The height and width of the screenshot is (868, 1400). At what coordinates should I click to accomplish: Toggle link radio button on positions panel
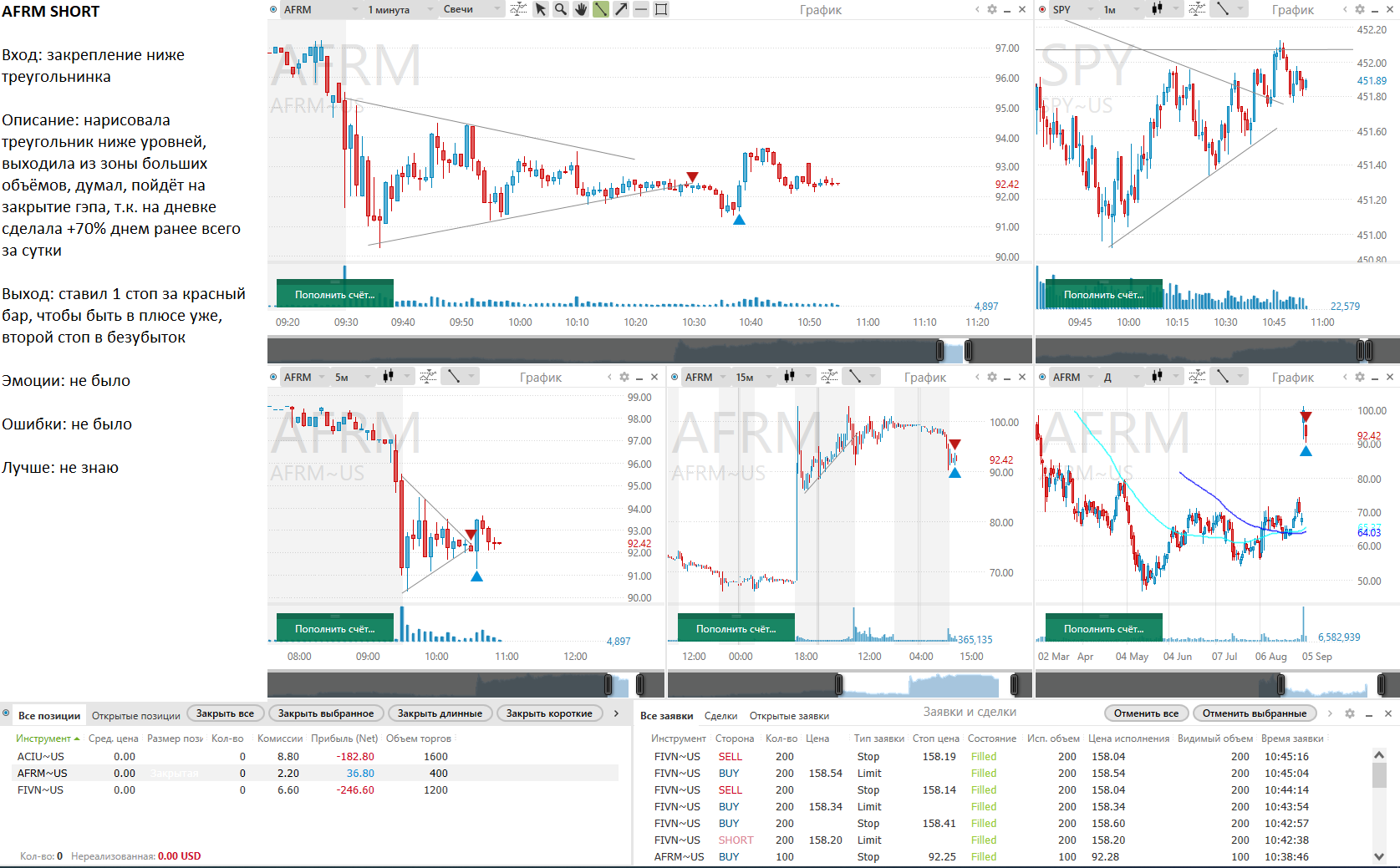[7, 713]
